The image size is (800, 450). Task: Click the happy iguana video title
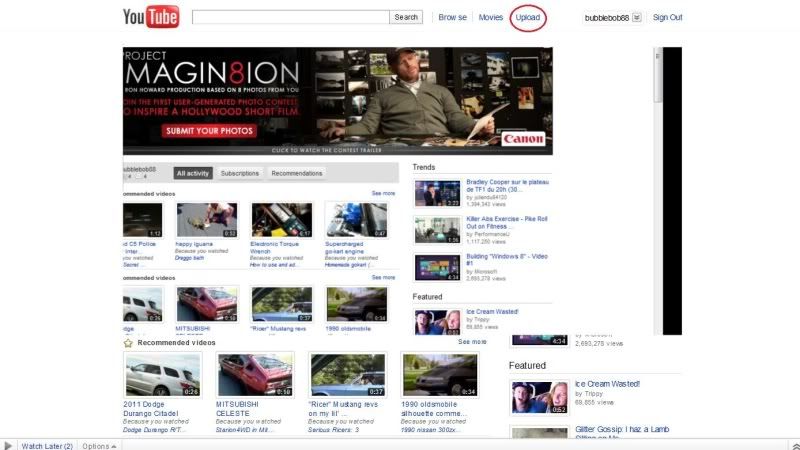[x=194, y=244]
